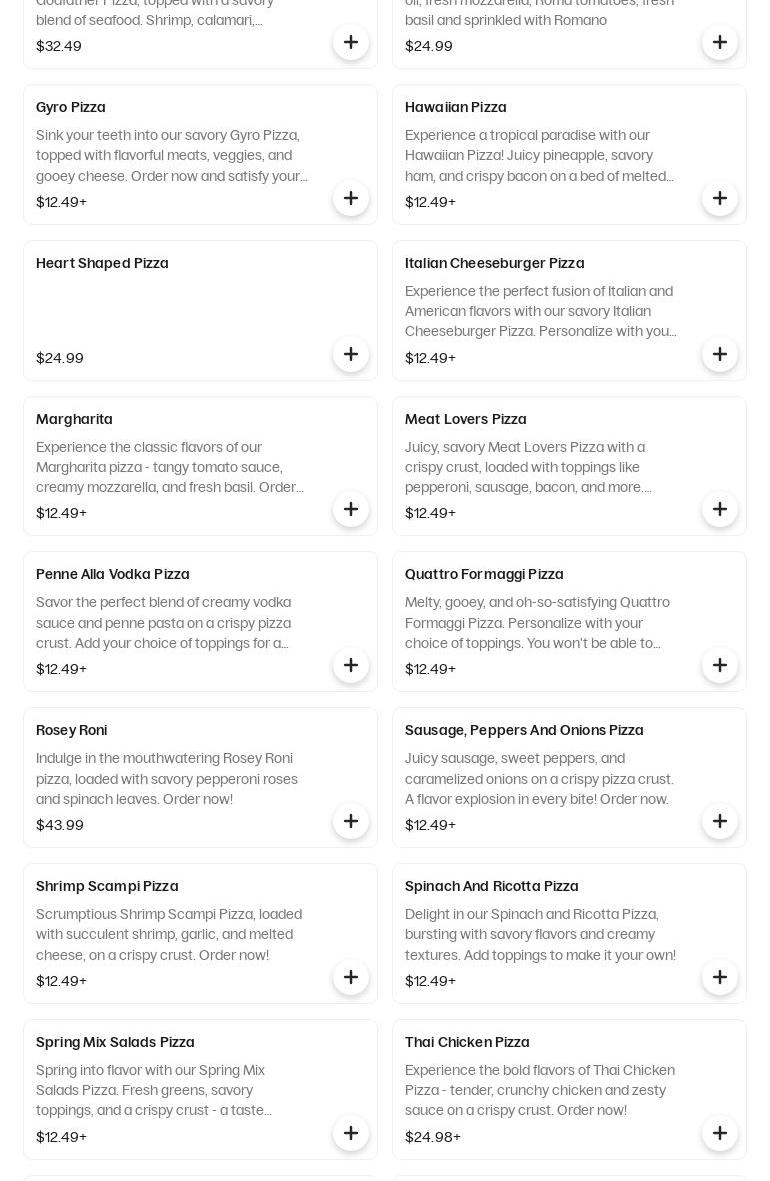This screenshot has width=770, height=1181.
Task: Add Thai Chicken Pizza to the order
Action: click(720, 1133)
